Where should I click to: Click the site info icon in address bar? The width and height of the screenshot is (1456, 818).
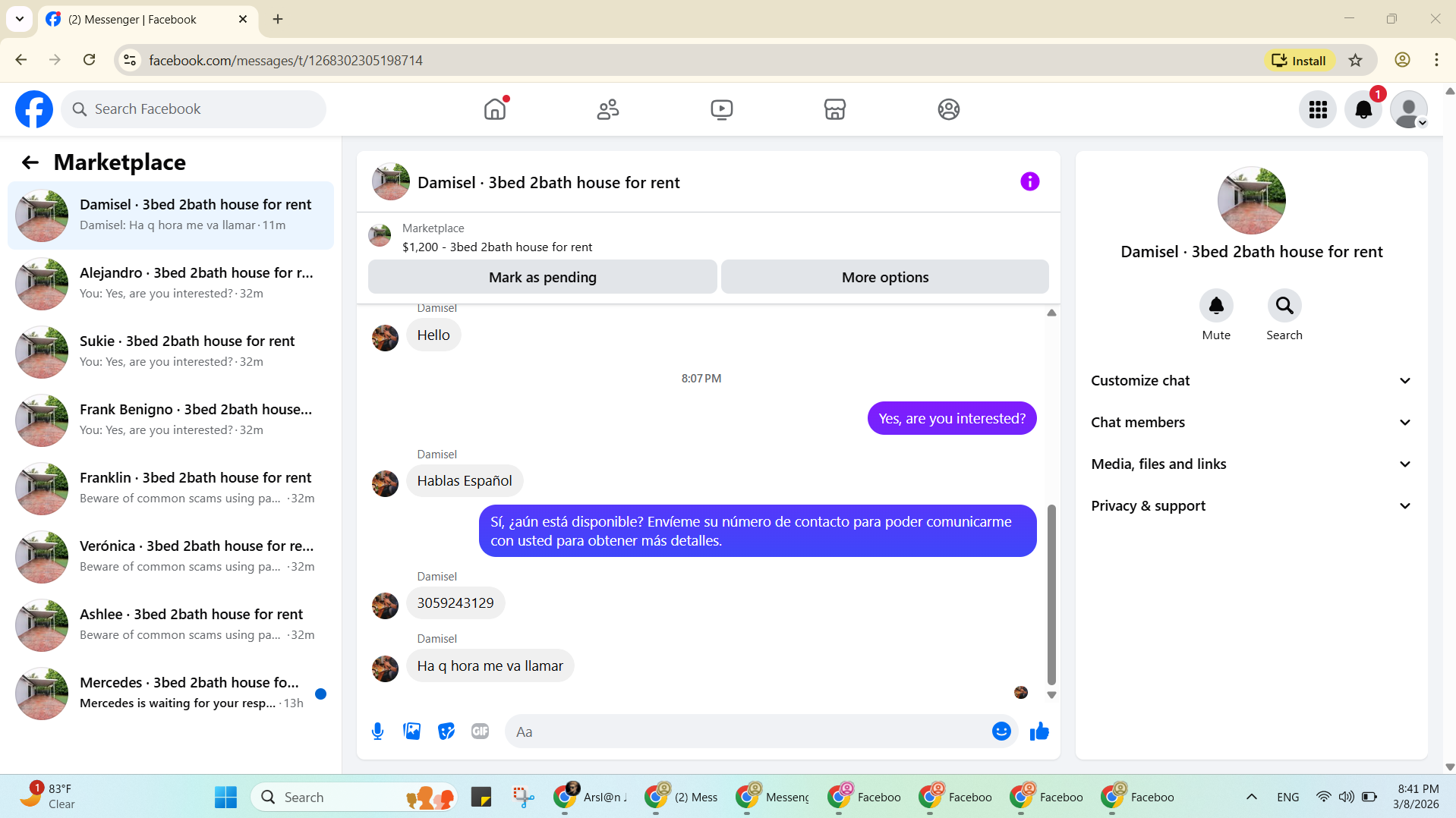click(x=130, y=60)
